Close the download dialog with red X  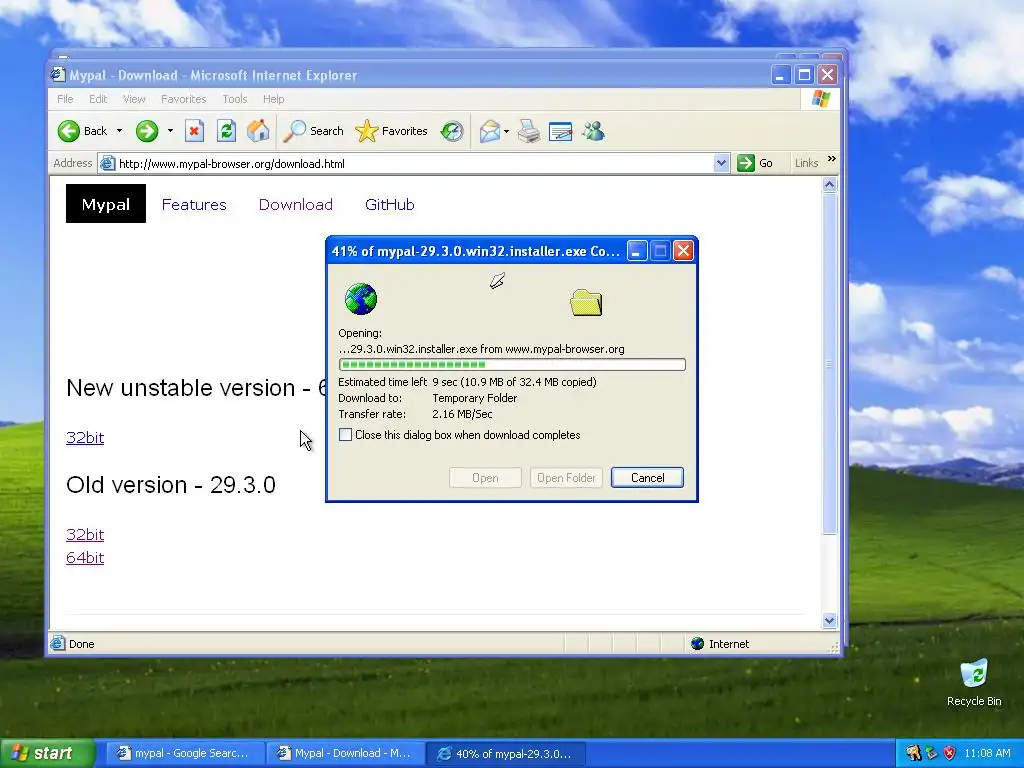[x=683, y=251]
